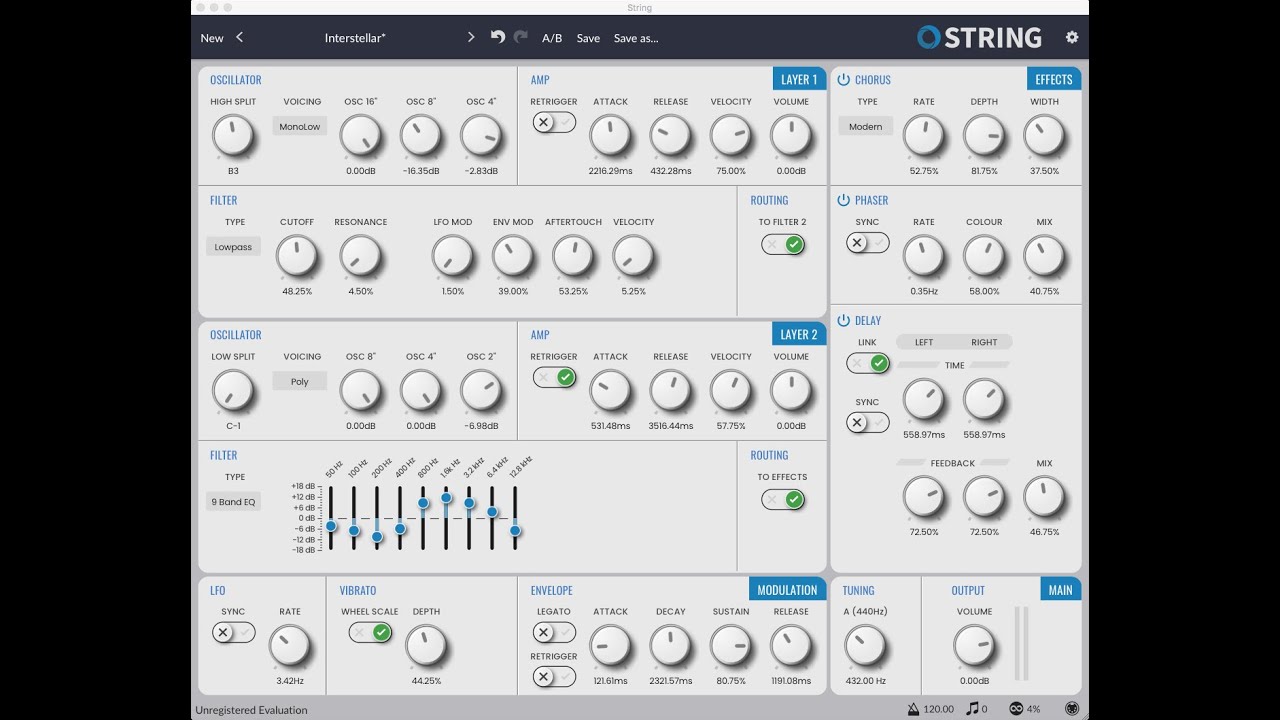
Task: Click the 50 Hz EQ slider
Action: tap(331, 518)
